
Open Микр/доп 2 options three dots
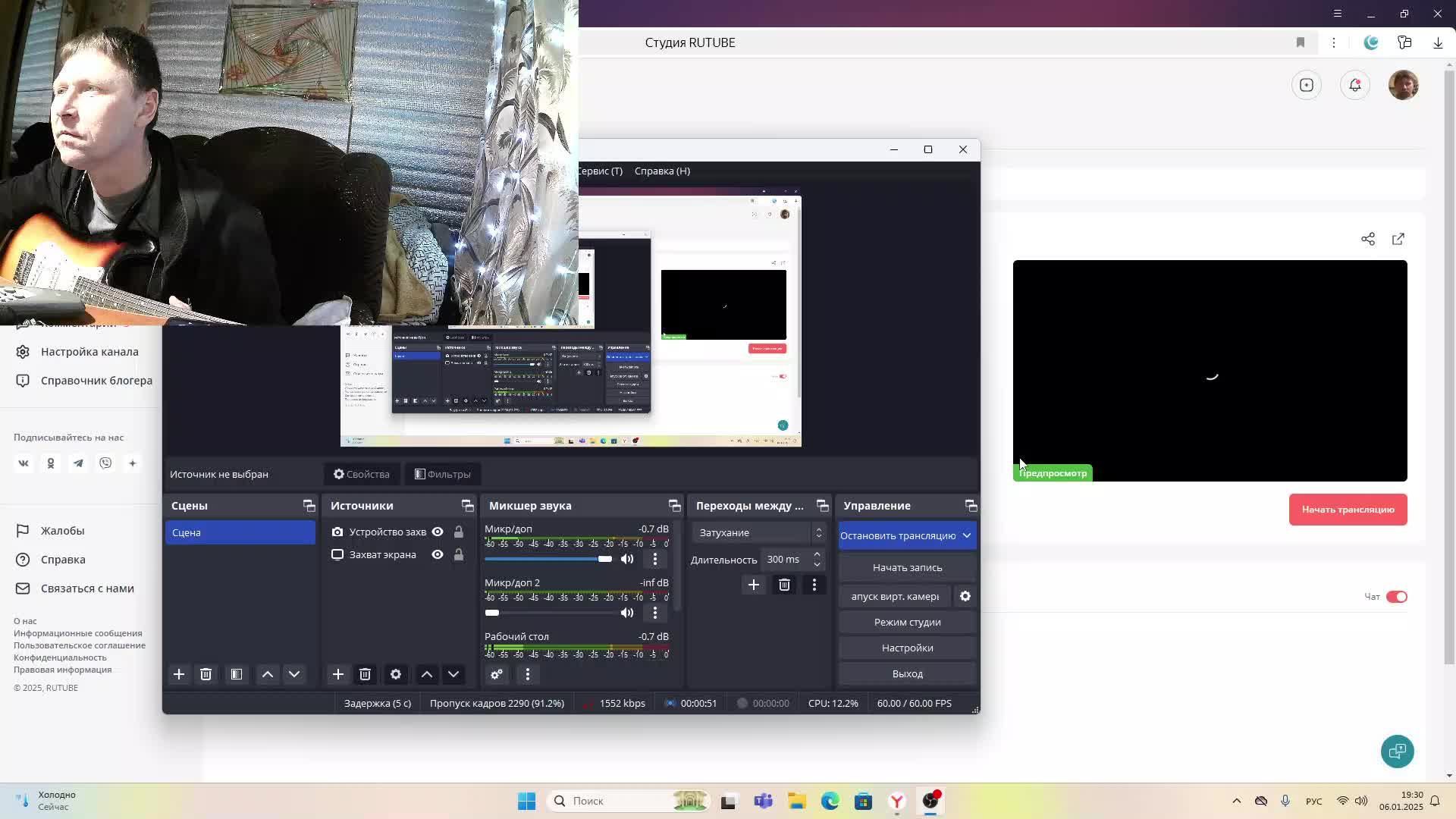click(x=655, y=613)
